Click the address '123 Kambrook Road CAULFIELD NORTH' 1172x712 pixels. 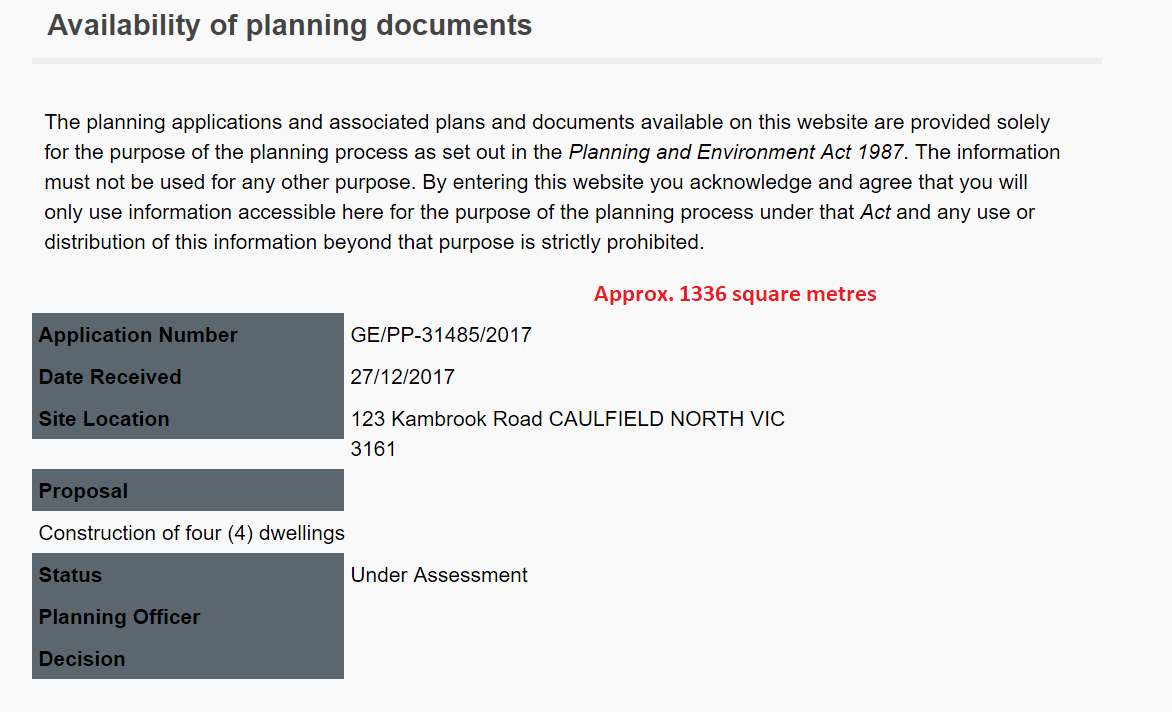(x=567, y=419)
